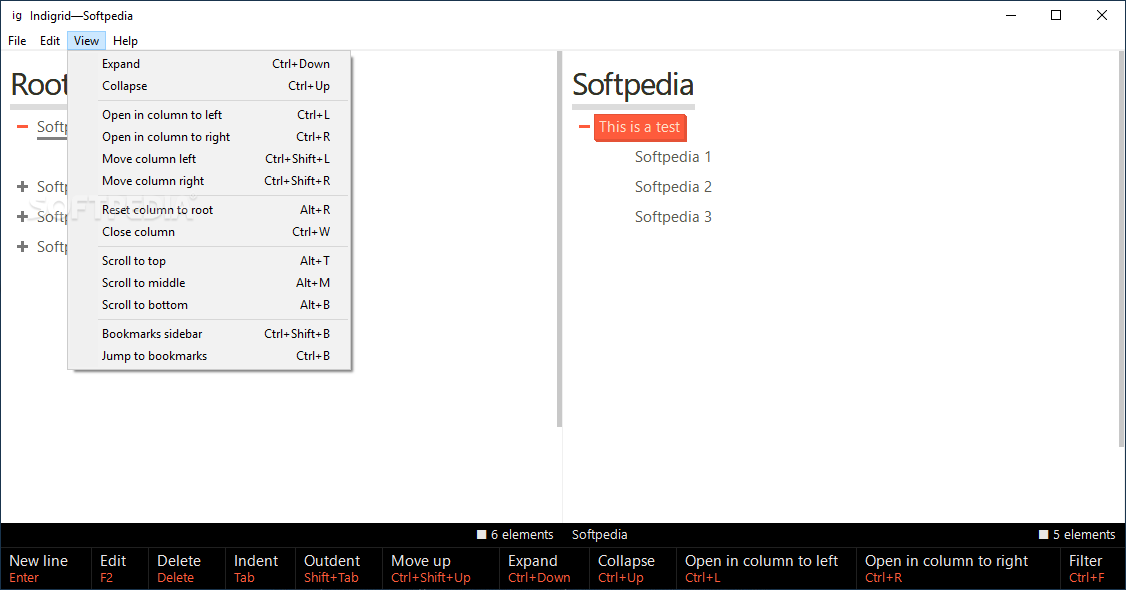Click the Indent Tab button
1126x590 pixels.
(261, 568)
